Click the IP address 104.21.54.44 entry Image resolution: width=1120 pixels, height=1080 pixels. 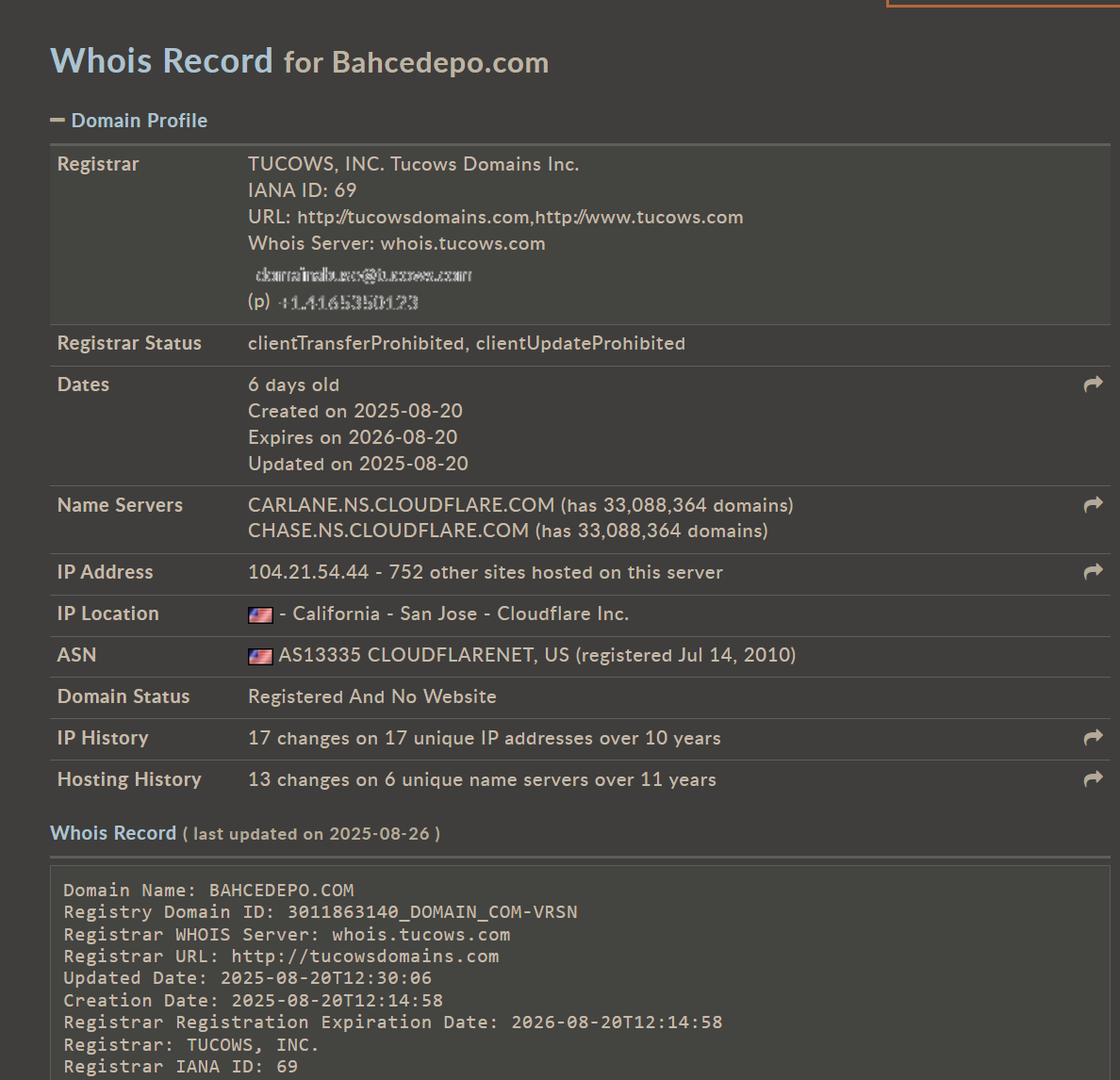[x=308, y=572]
